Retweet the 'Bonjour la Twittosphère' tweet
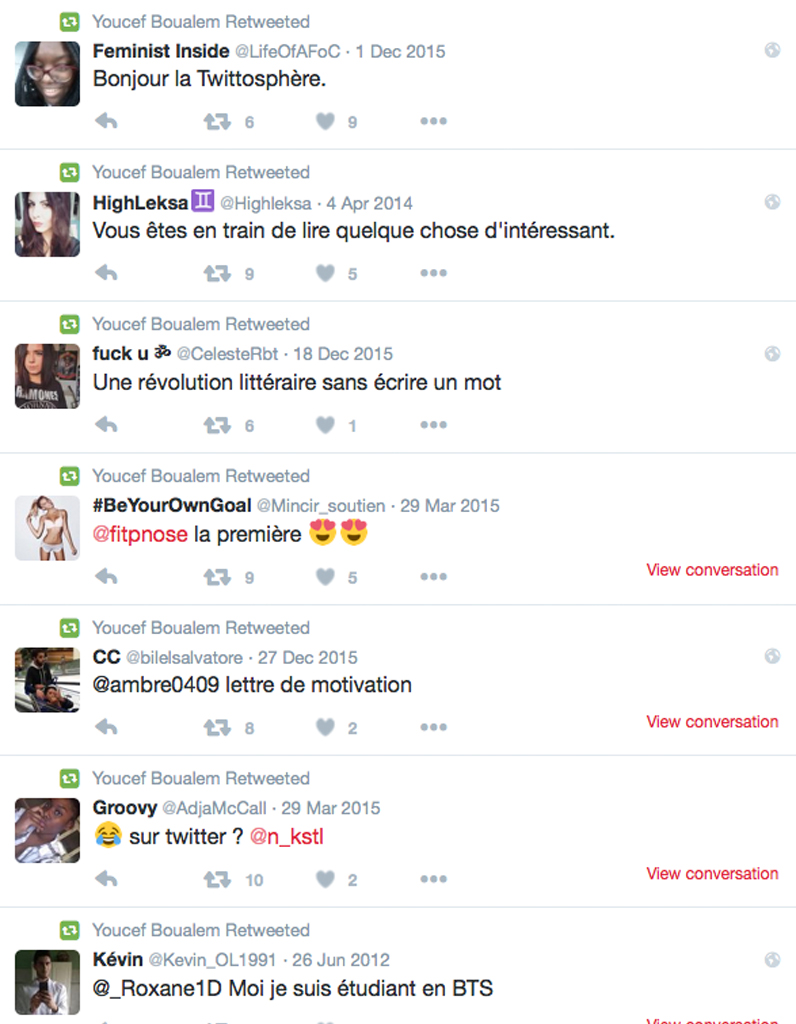Viewport: 796px width, 1024px height. coord(217,121)
